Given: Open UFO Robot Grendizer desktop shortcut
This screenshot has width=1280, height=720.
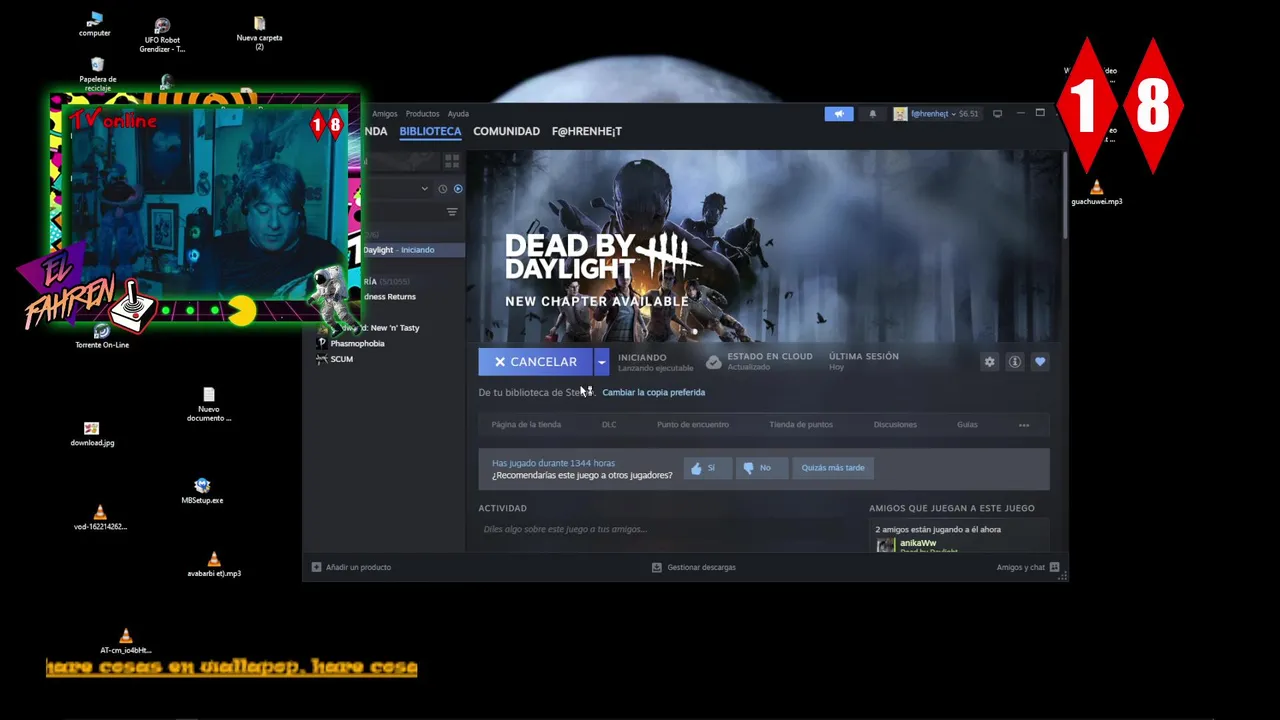Looking at the screenshot, I should coord(162,35).
